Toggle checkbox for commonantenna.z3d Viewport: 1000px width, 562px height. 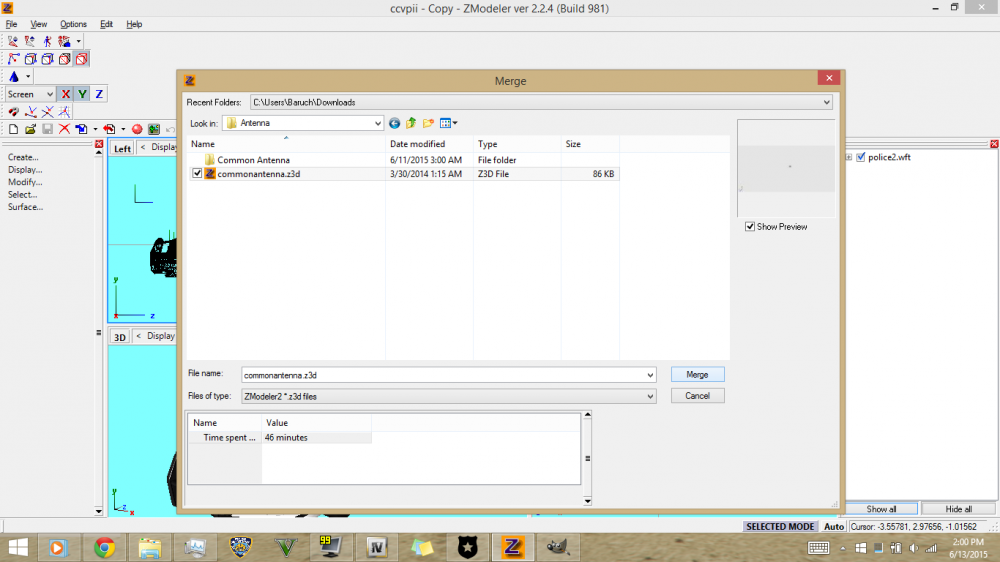[x=197, y=174]
